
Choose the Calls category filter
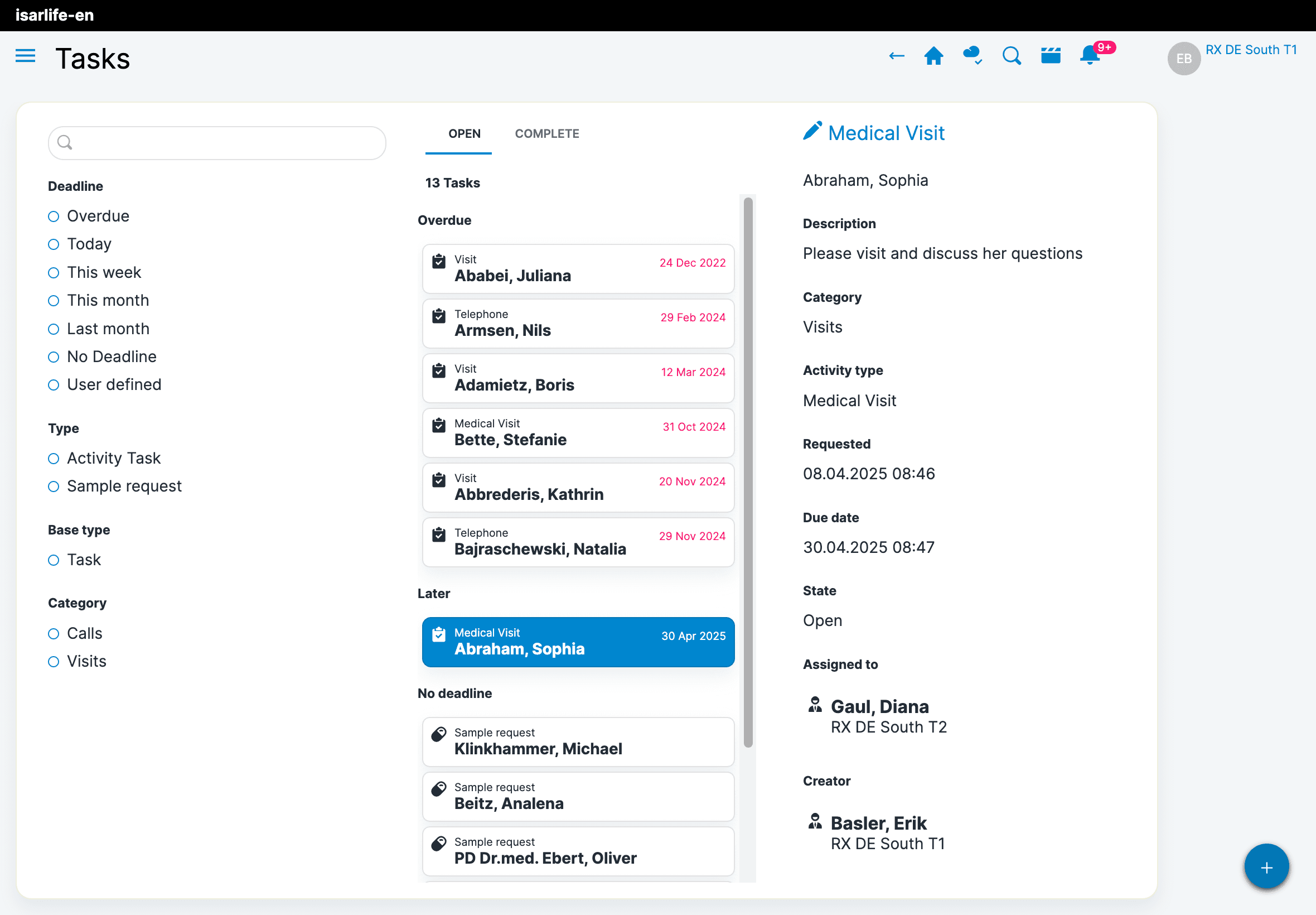[54, 633]
